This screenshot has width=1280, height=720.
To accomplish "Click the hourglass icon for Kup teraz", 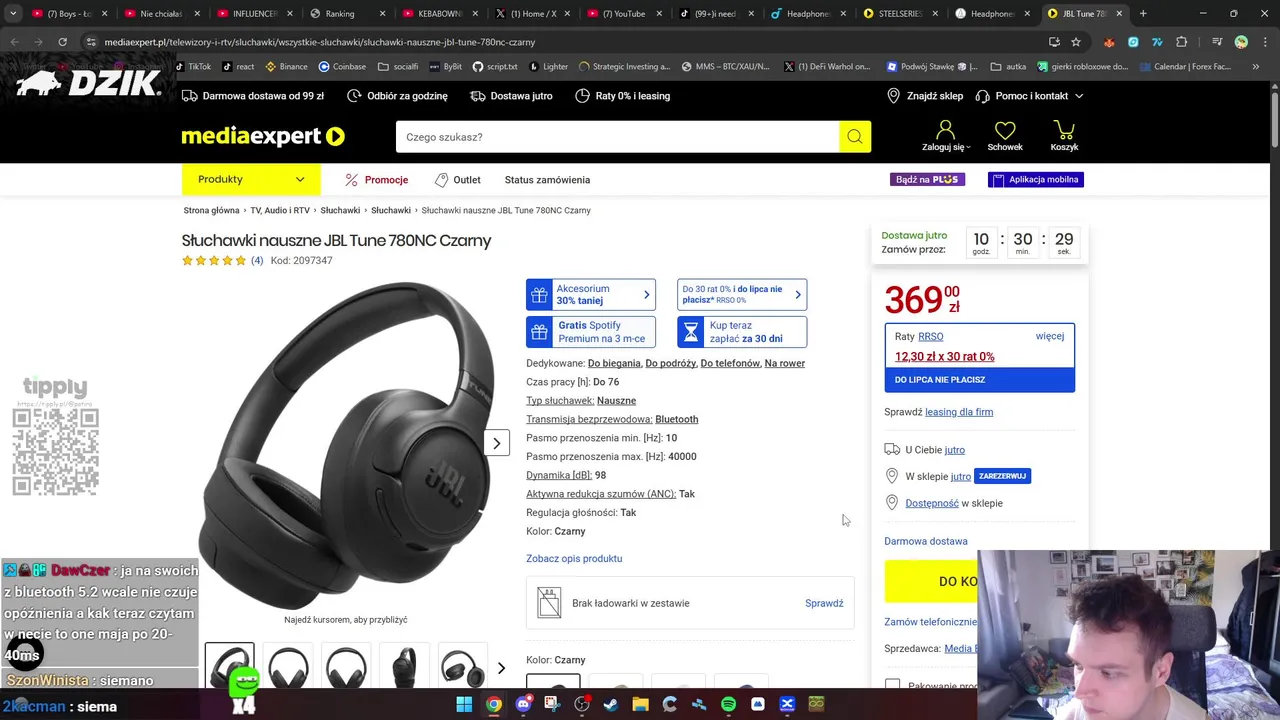I will click(x=690, y=331).
